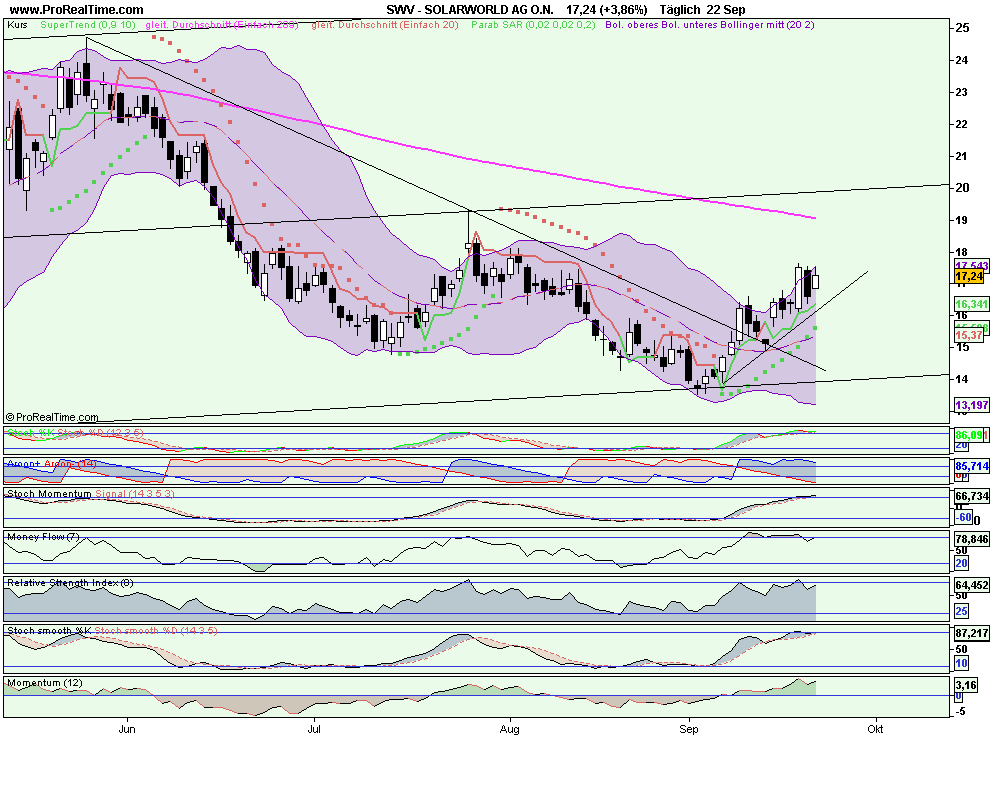Click the Täglich 22 Sep timeframe label
Screen dimensions: 1000x800
(702, 10)
